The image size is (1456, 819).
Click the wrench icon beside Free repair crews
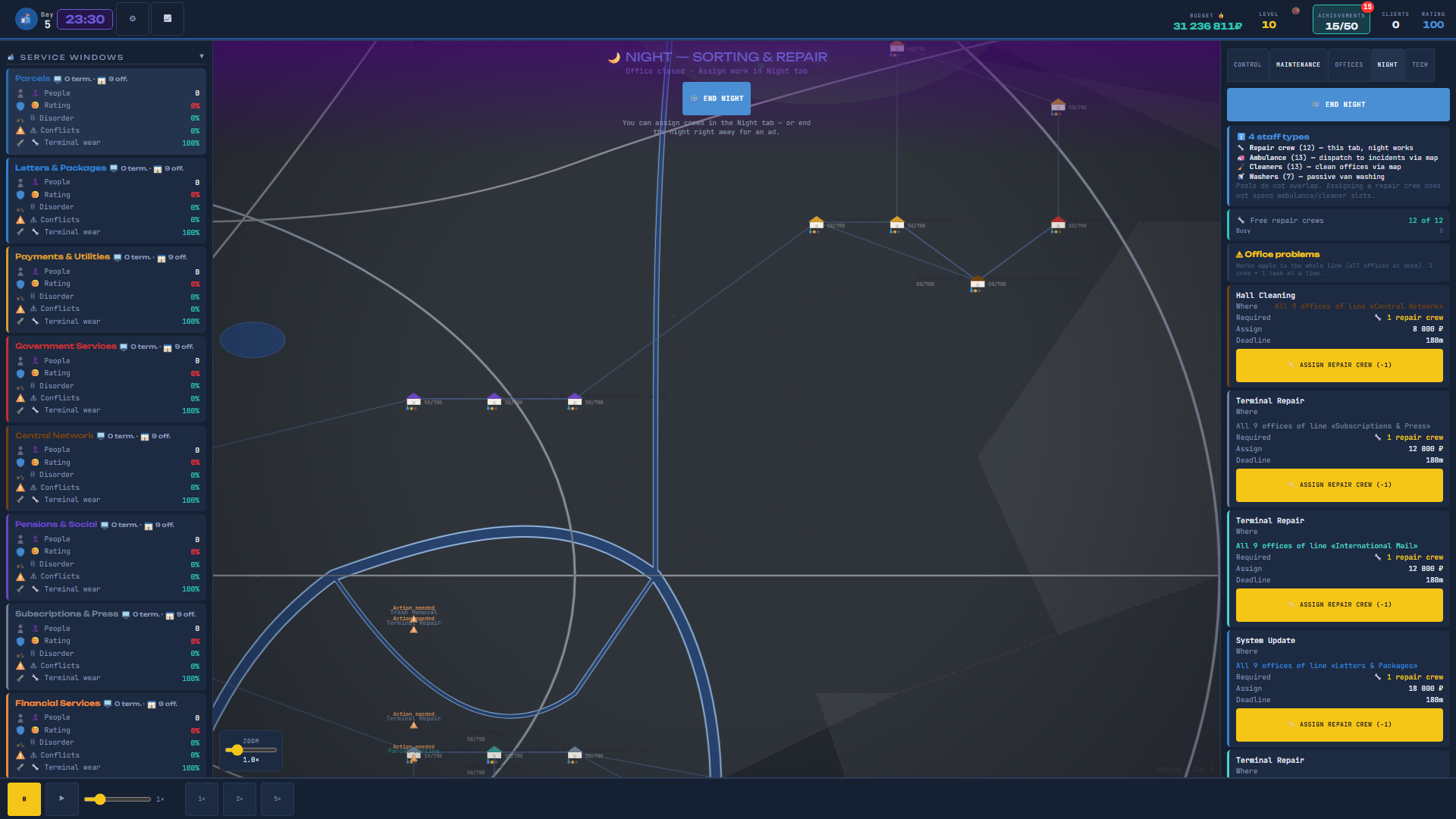[x=1241, y=221]
